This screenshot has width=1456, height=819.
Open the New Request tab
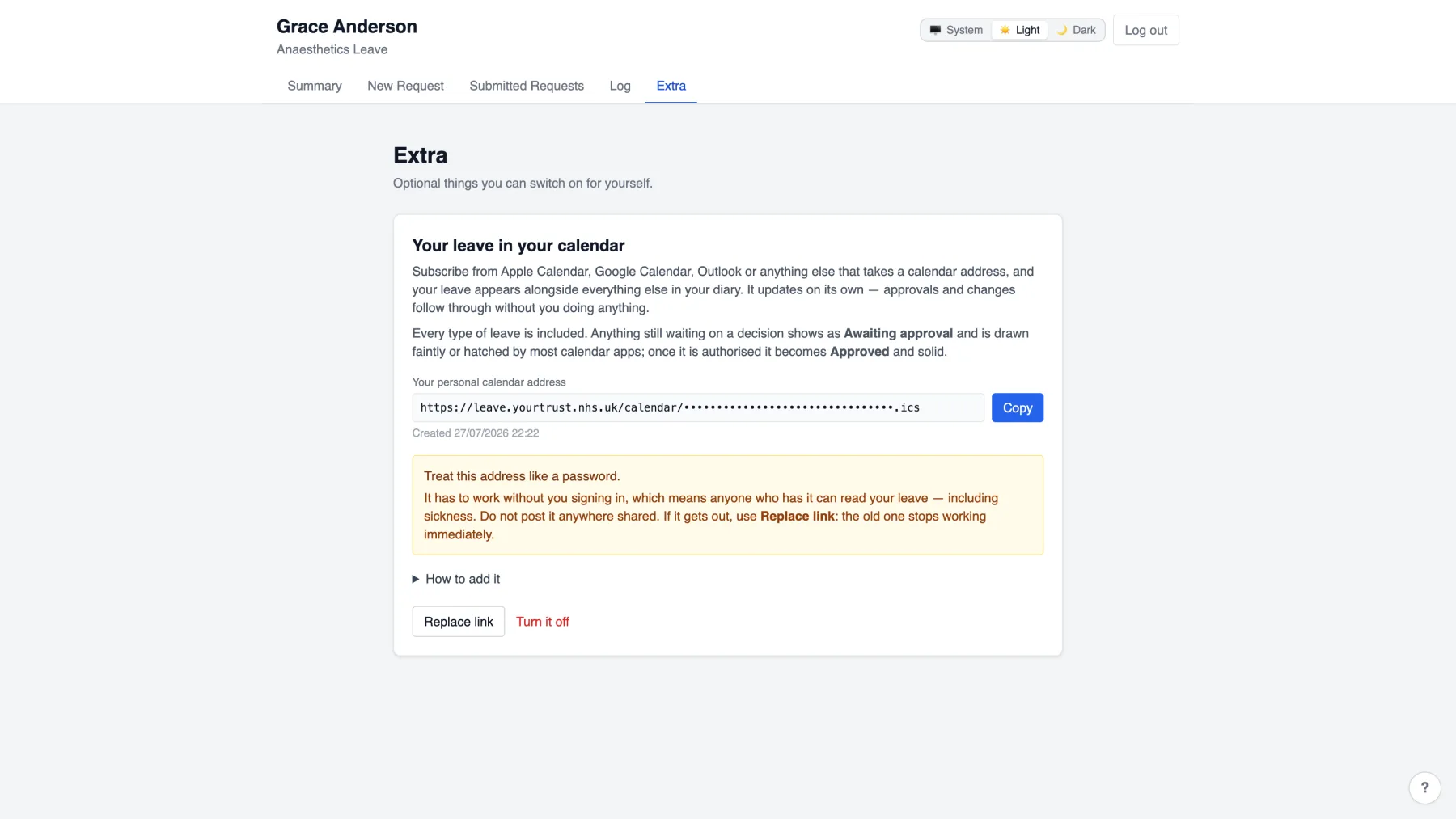click(405, 86)
